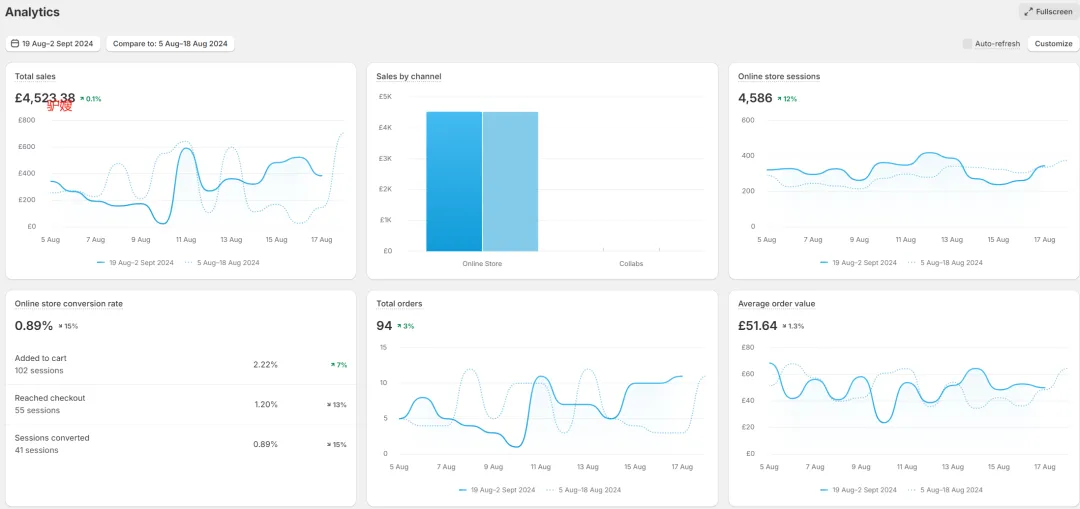The height and width of the screenshot is (509, 1080).
Task: Click the 13% decrease indicator in Reached checkout row
Action: point(337,405)
